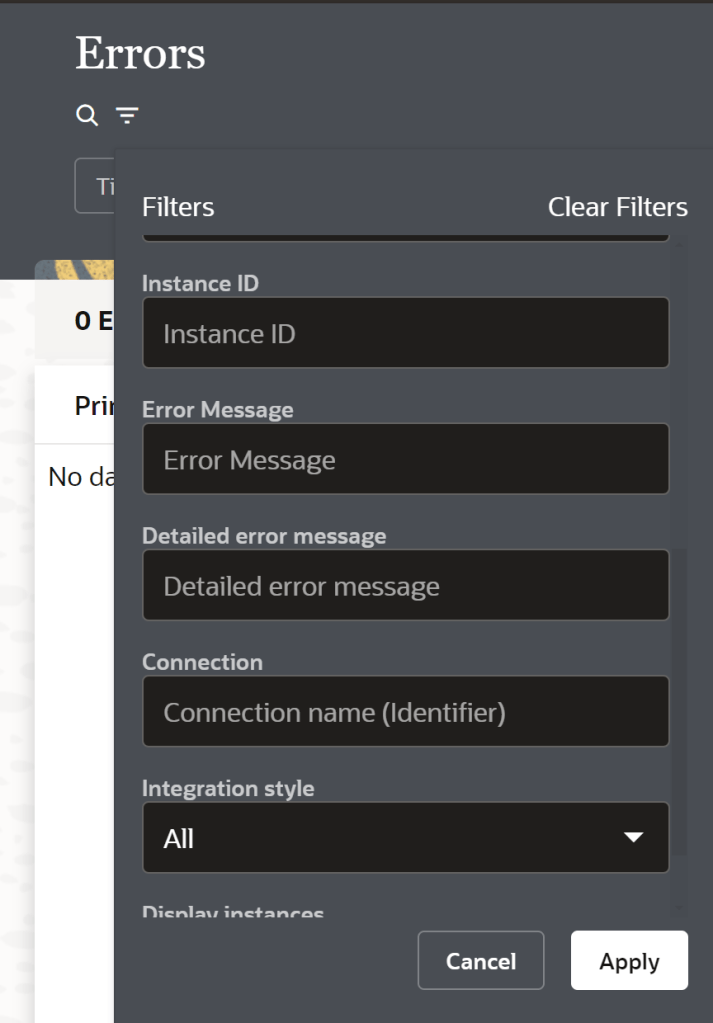The image size is (713, 1023).
Task: Expand Integration style using the arrow
Action: tap(633, 838)
